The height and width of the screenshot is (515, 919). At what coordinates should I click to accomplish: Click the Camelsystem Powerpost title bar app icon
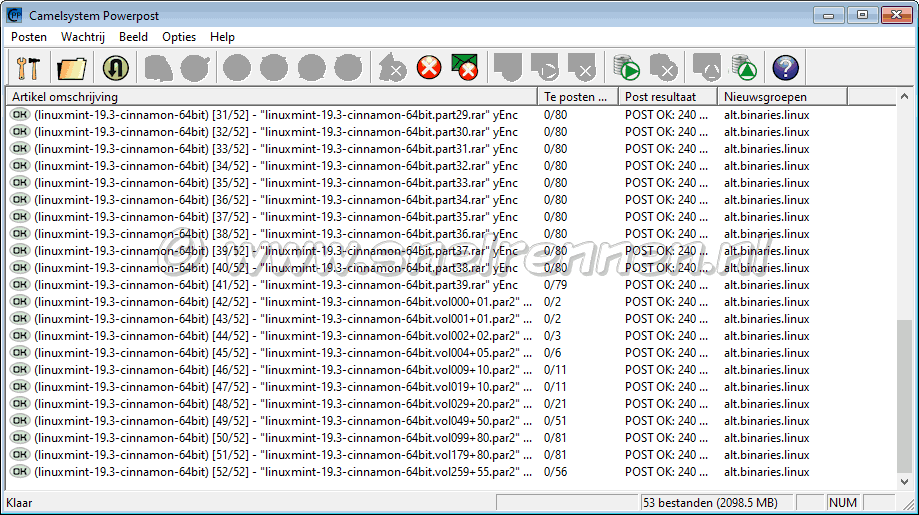tap(14, 15)
